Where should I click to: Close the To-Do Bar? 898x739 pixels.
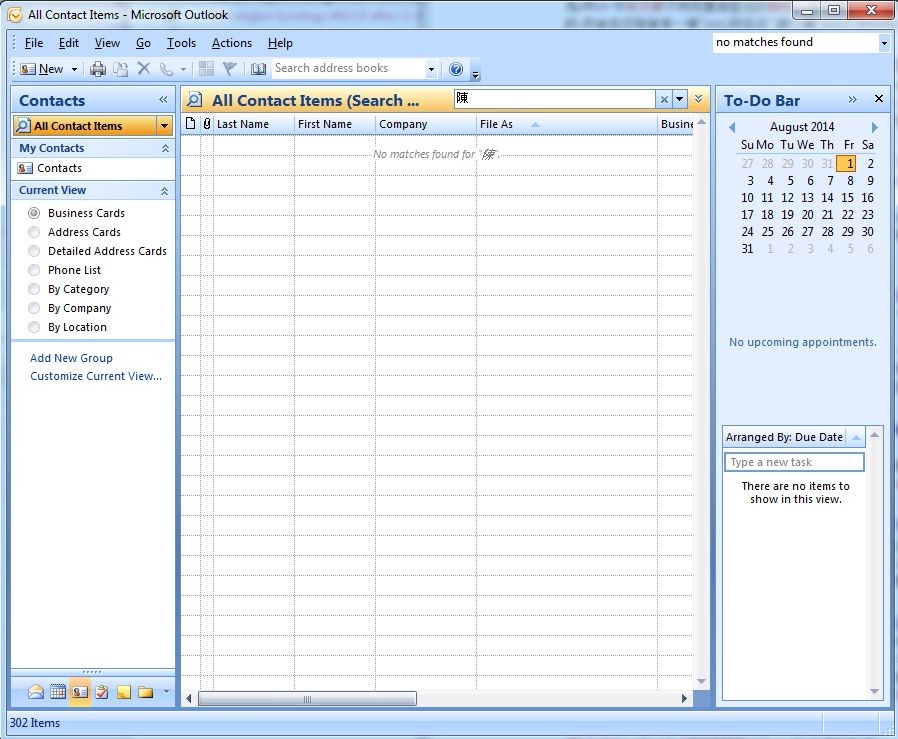879,99
